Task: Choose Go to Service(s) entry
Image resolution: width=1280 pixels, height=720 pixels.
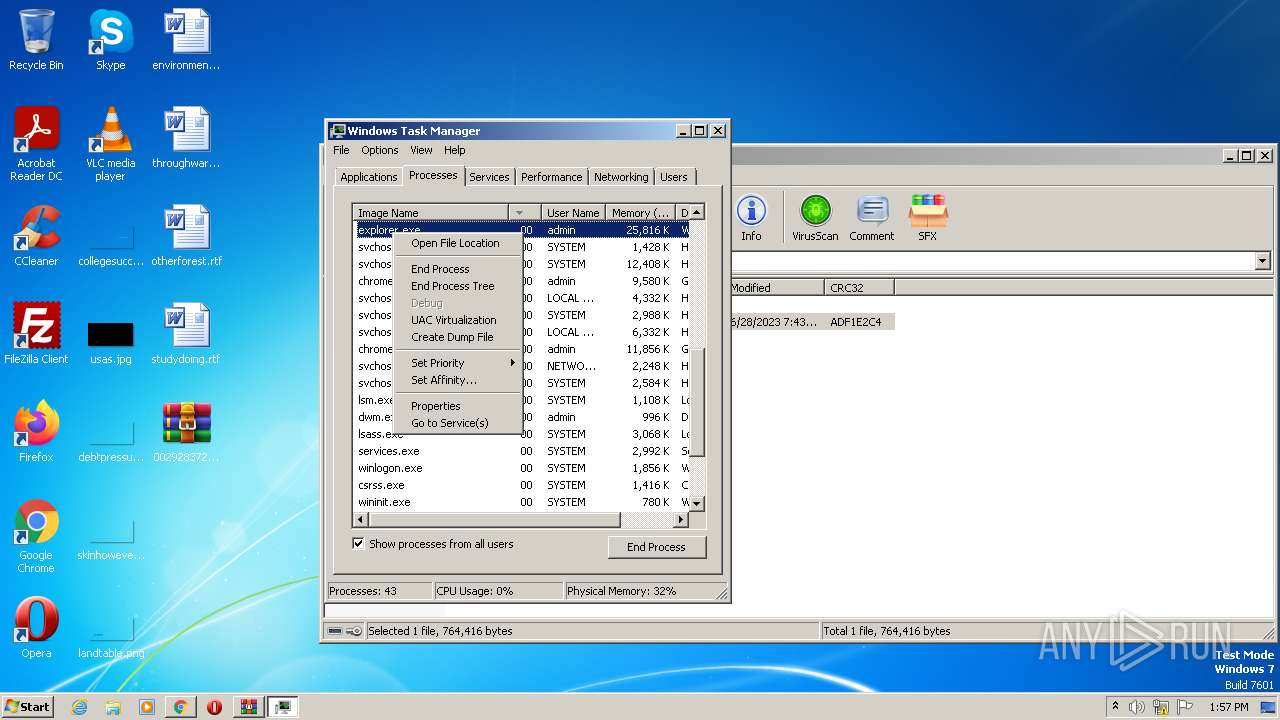Action: pyautogui.click(x=450, y=423)
